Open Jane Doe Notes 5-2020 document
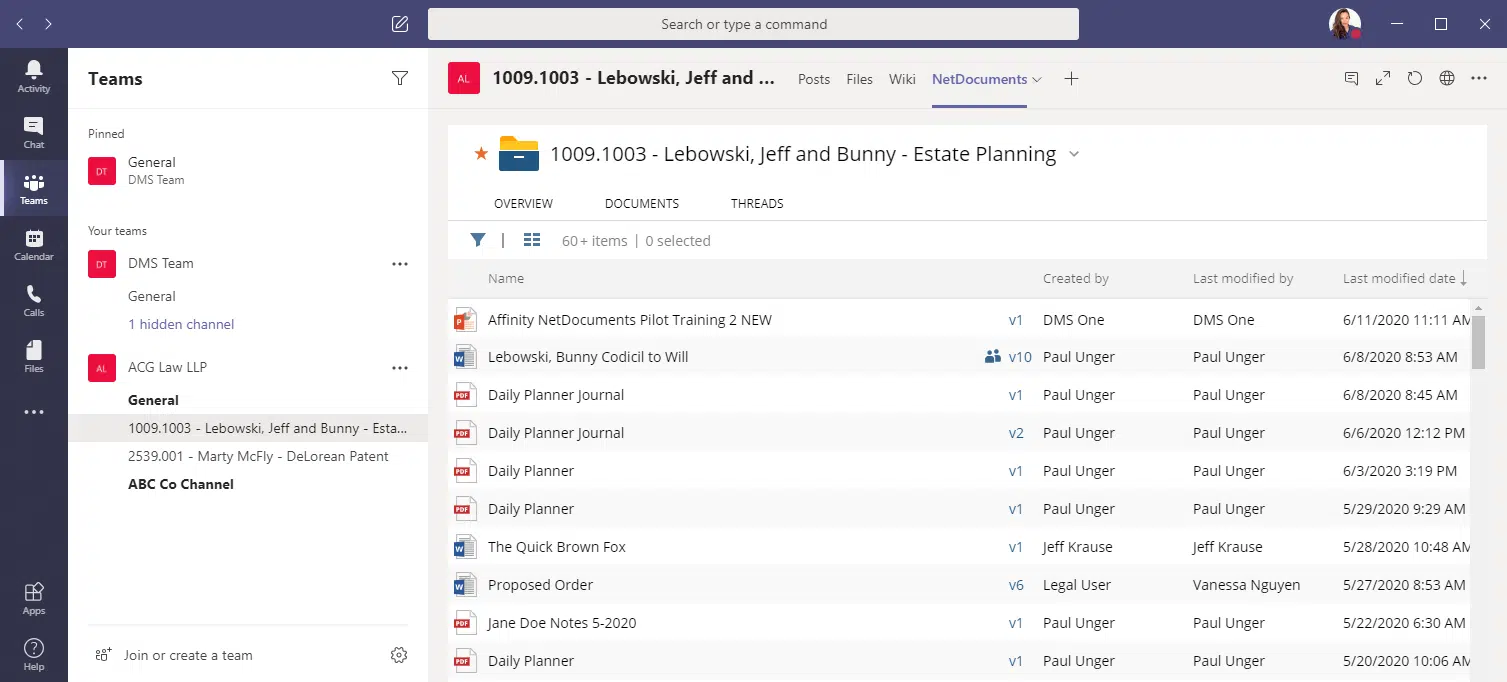This screenshot has width=1507, height=682. (562, 623)
